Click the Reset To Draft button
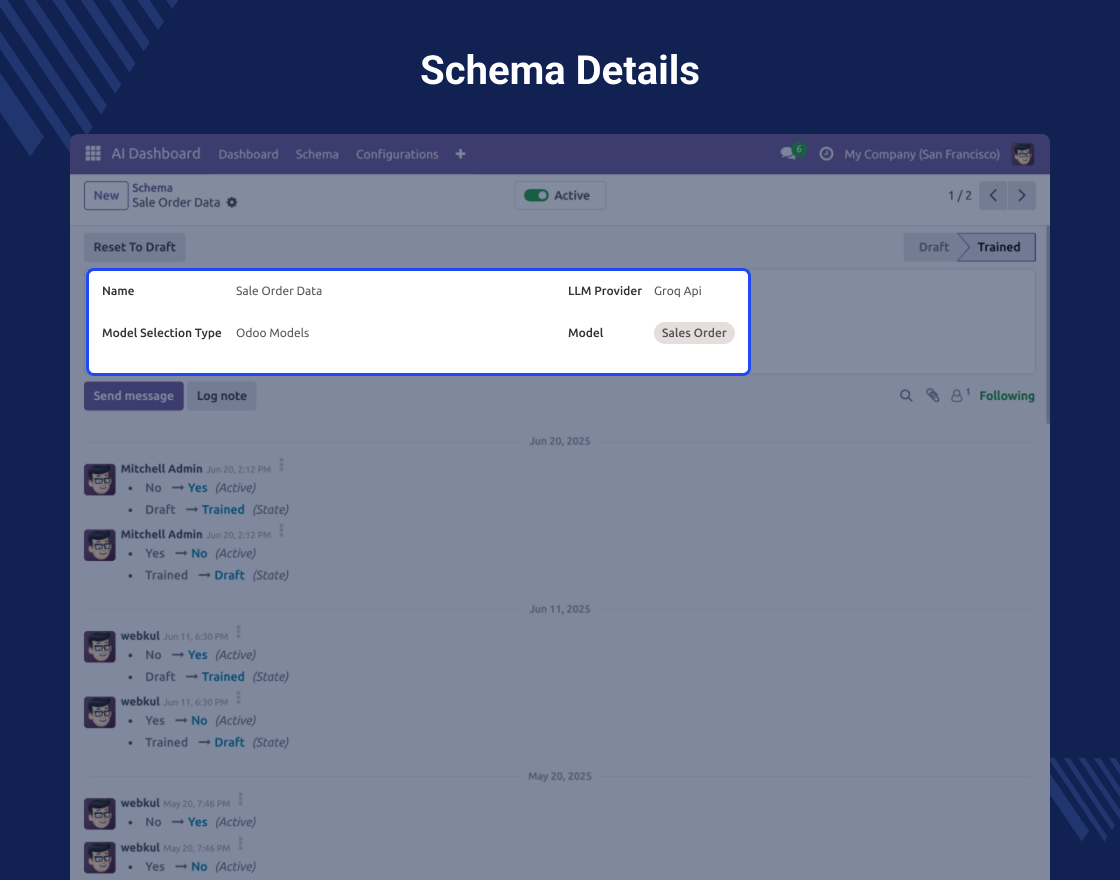The width and height of the screenshot is (1120, 880). tap(134, 247)
